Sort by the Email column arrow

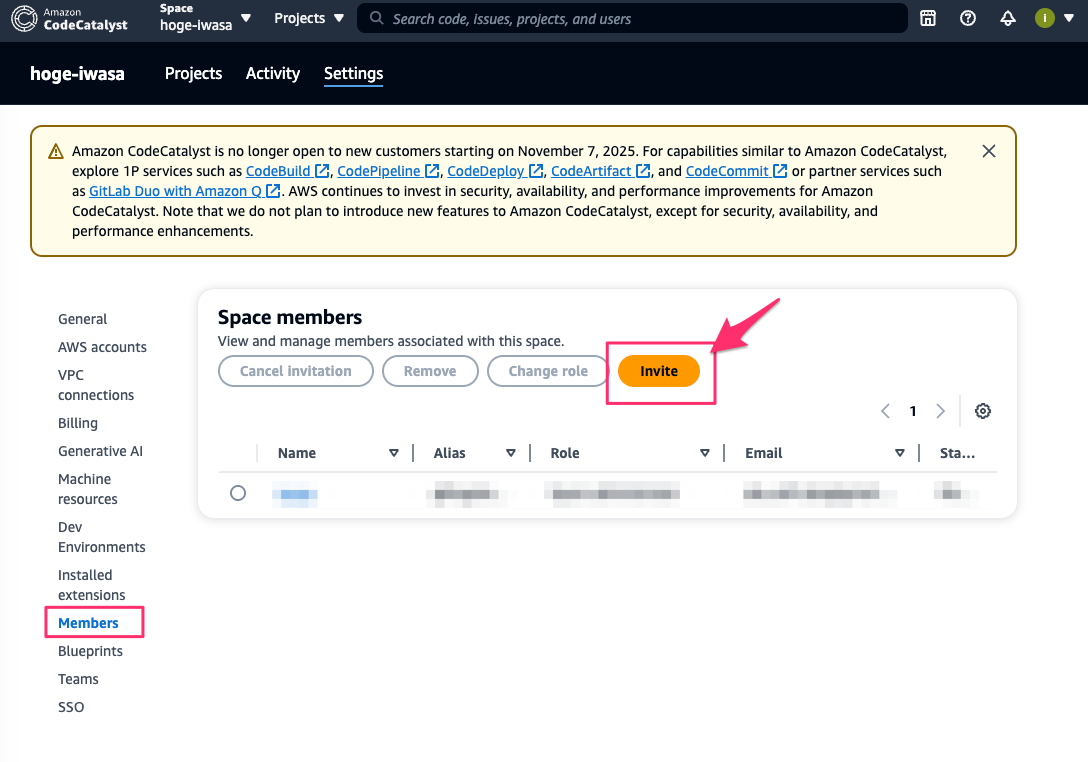pos(900,453)
